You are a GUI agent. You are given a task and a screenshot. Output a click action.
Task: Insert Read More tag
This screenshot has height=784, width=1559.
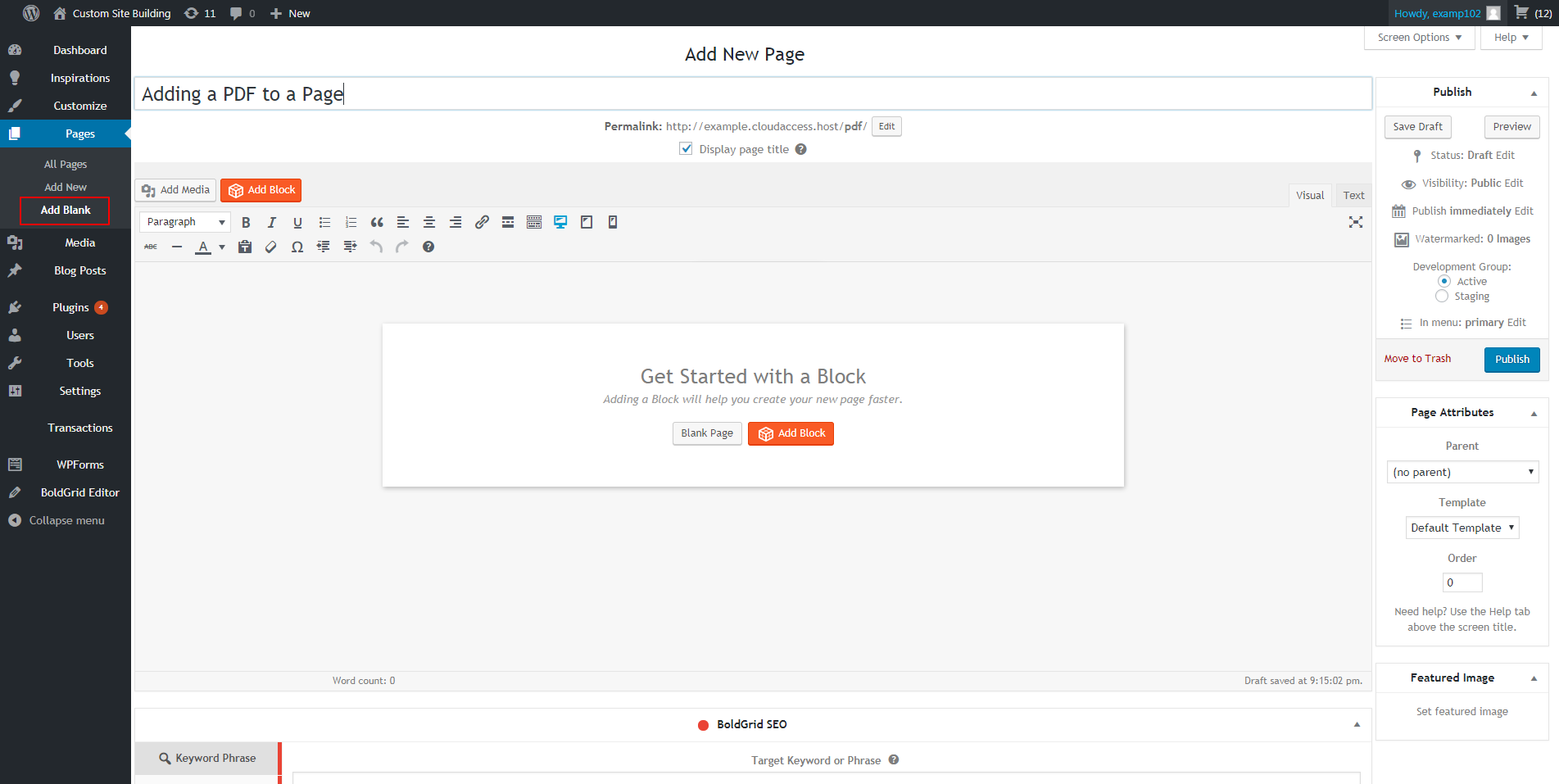click(508, 222)
